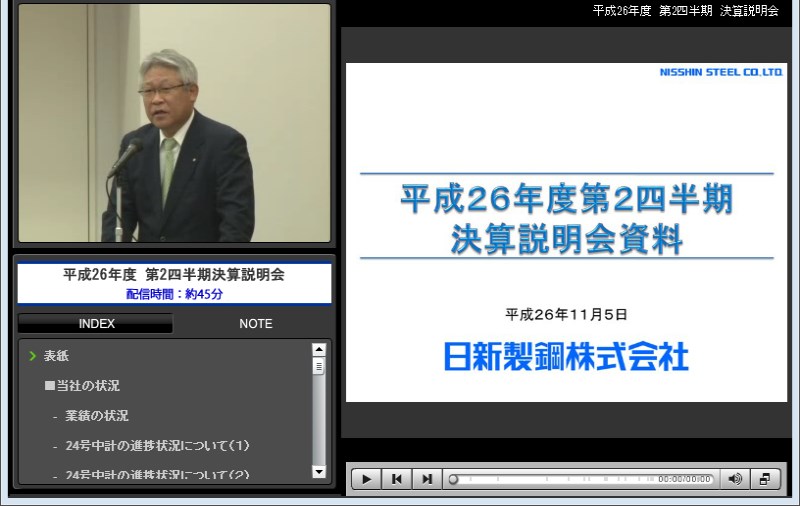800x506 pixels.
Task: Click the speaker video panel
Action: coord(174,123)
